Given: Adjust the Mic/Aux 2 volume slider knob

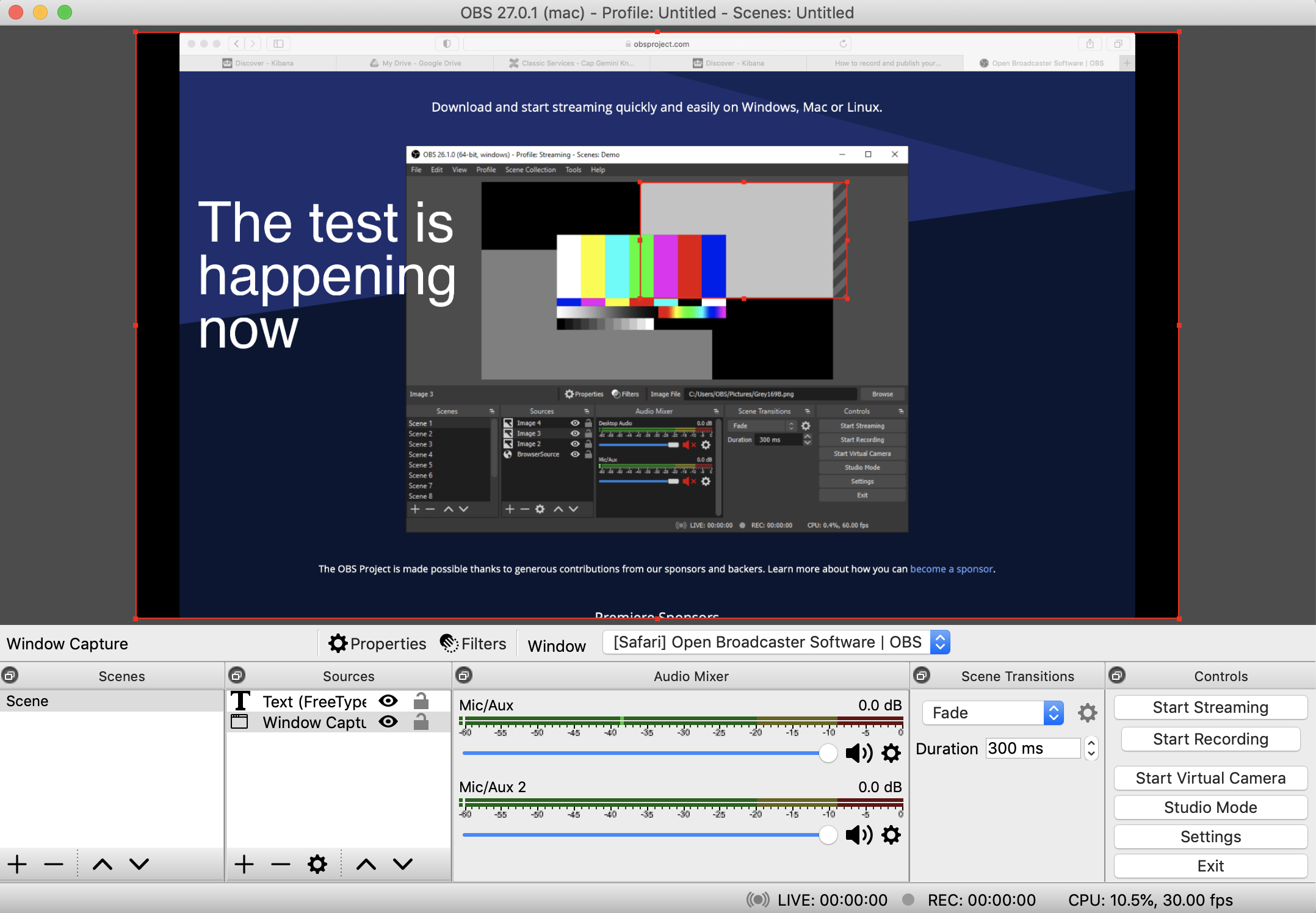Looking at the screenshot, I should click(x=828, y=835).
